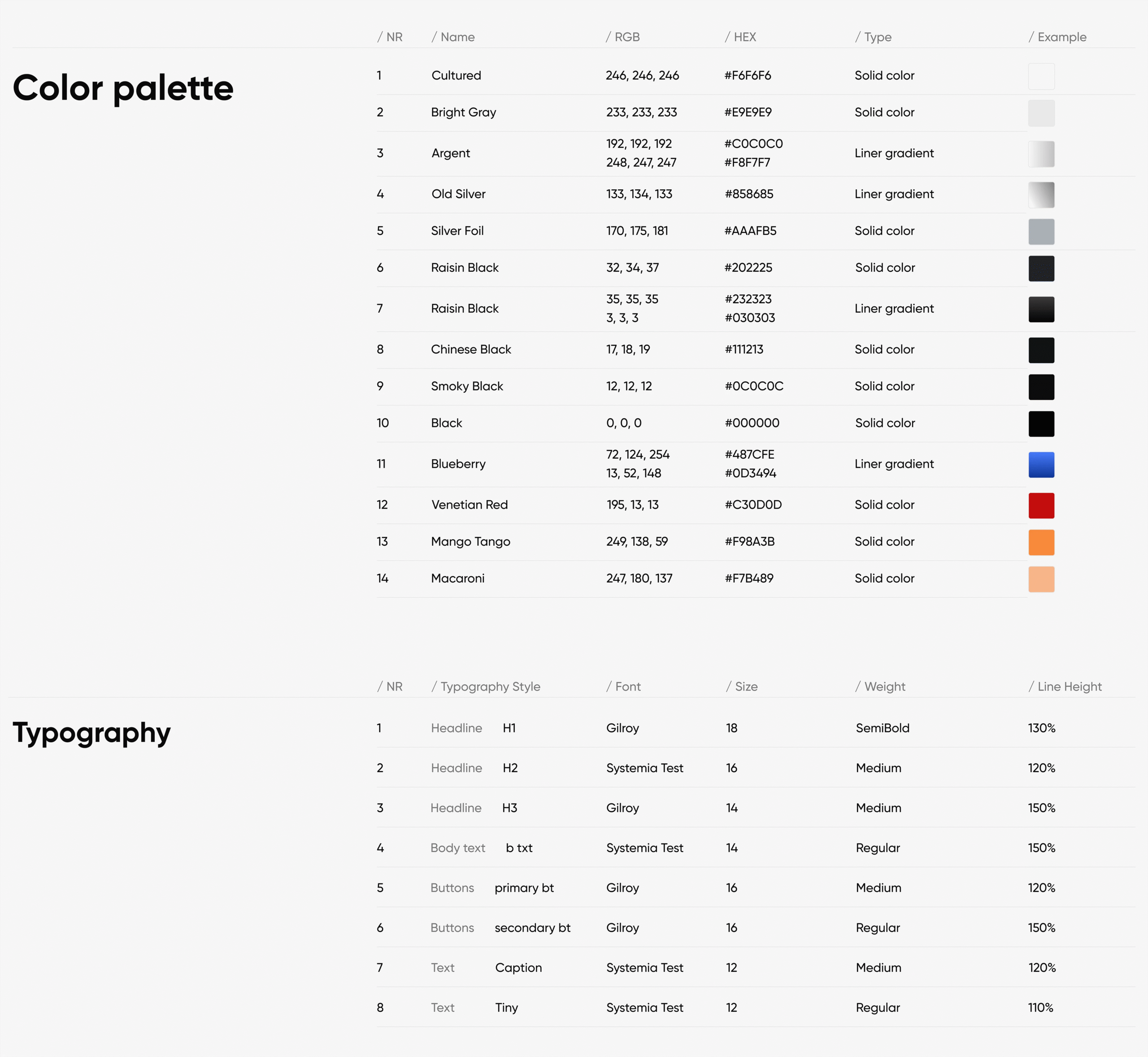Click the SemiBold weight value
Screen dimensions: 1148x1057
click(x=882, y=728)
